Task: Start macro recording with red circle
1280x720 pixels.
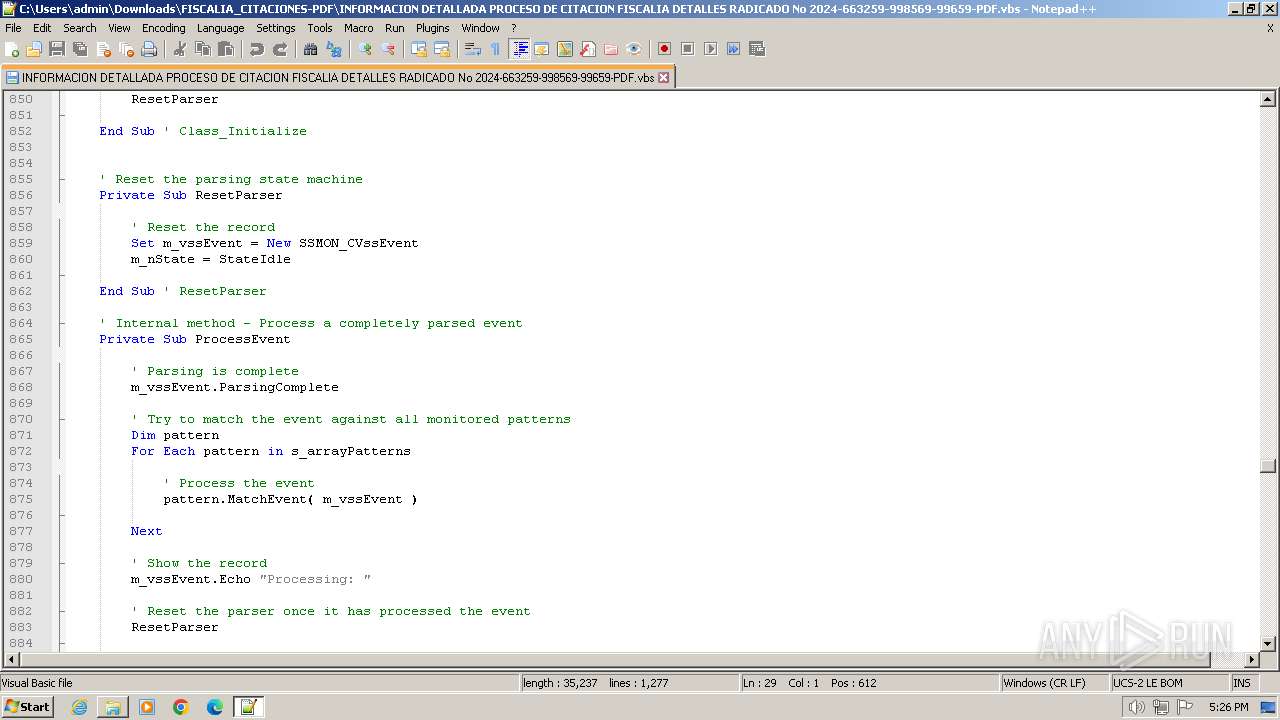Action: (x=665, y=49)
